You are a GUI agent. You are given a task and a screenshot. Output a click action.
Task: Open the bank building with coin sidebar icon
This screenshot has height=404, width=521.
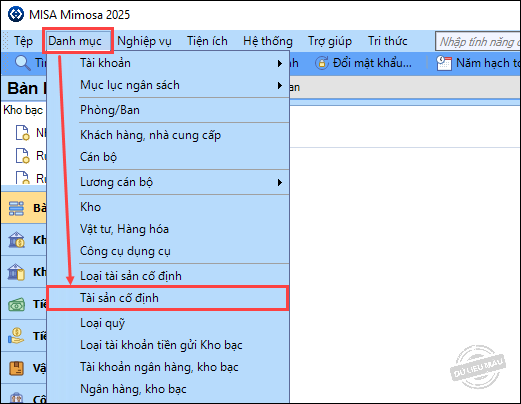[x=16, y=240]
